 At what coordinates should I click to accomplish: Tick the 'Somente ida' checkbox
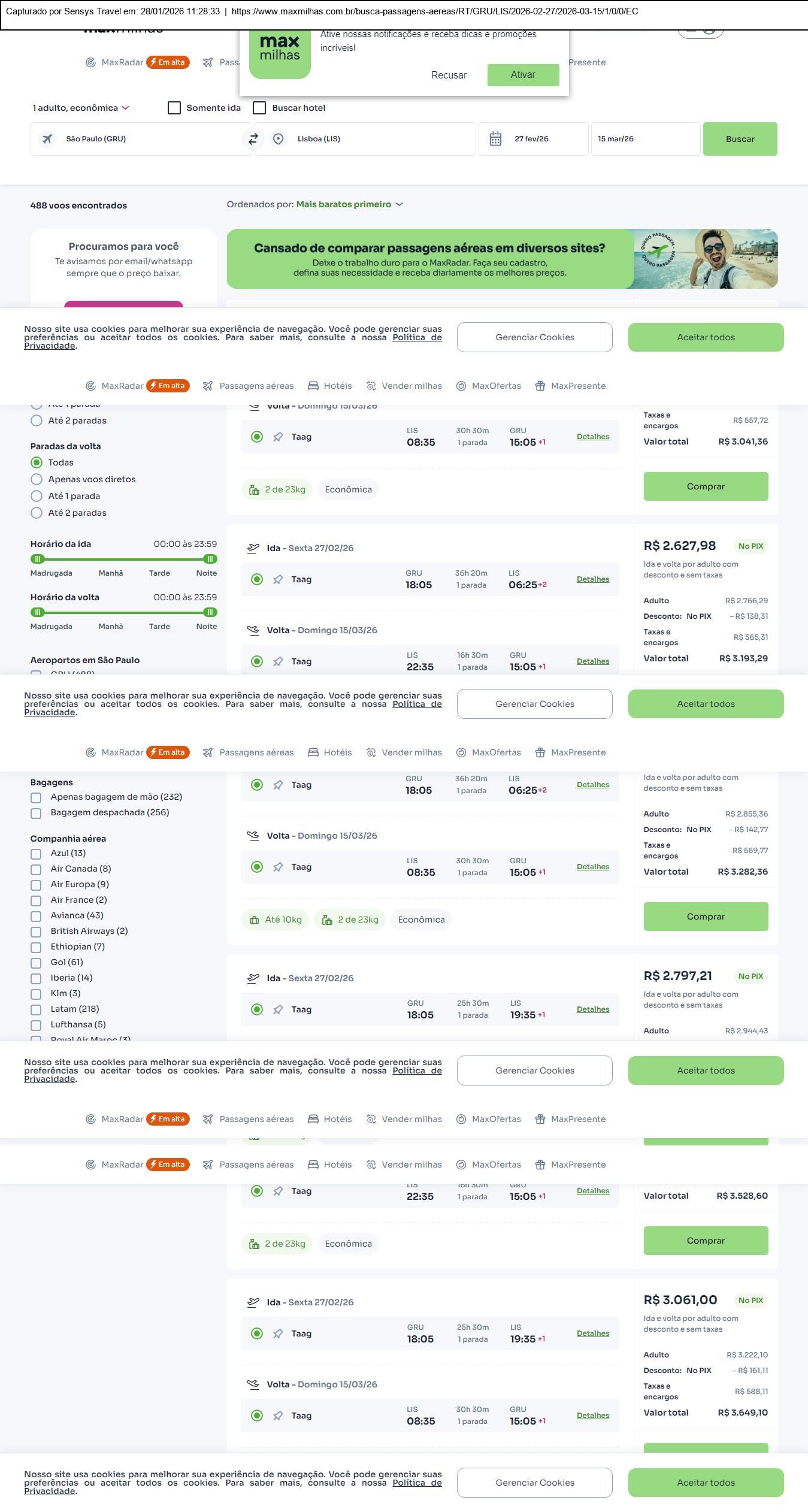coord(174,108)
